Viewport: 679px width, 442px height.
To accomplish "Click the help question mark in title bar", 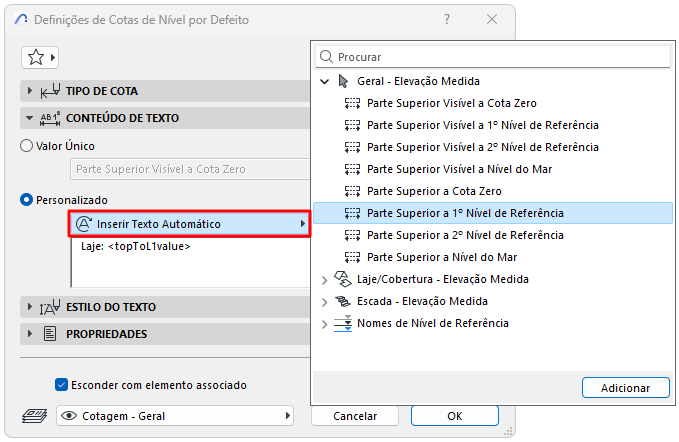I will click(x=447, y=19).
